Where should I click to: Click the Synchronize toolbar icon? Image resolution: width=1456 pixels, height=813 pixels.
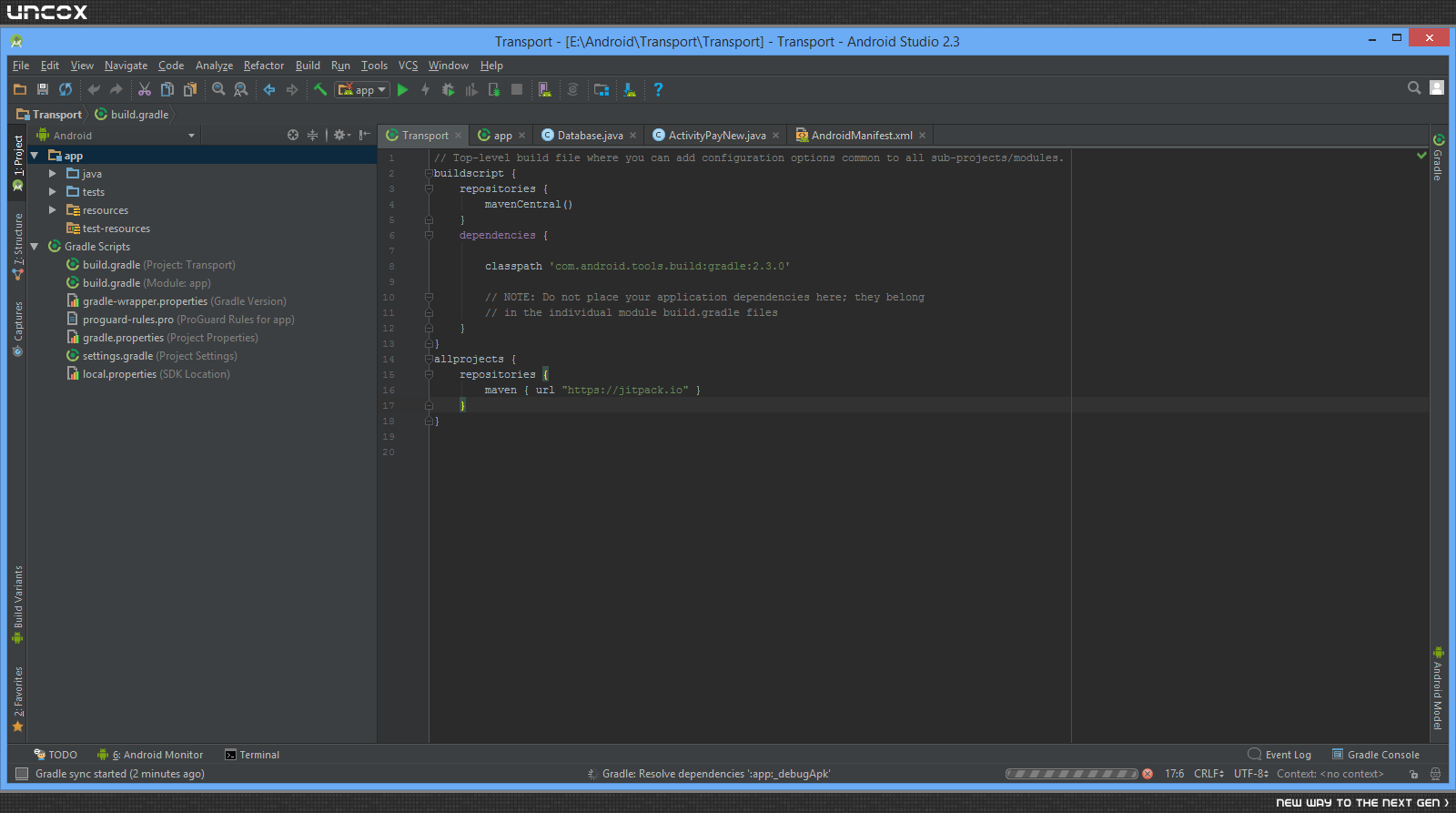66,89
